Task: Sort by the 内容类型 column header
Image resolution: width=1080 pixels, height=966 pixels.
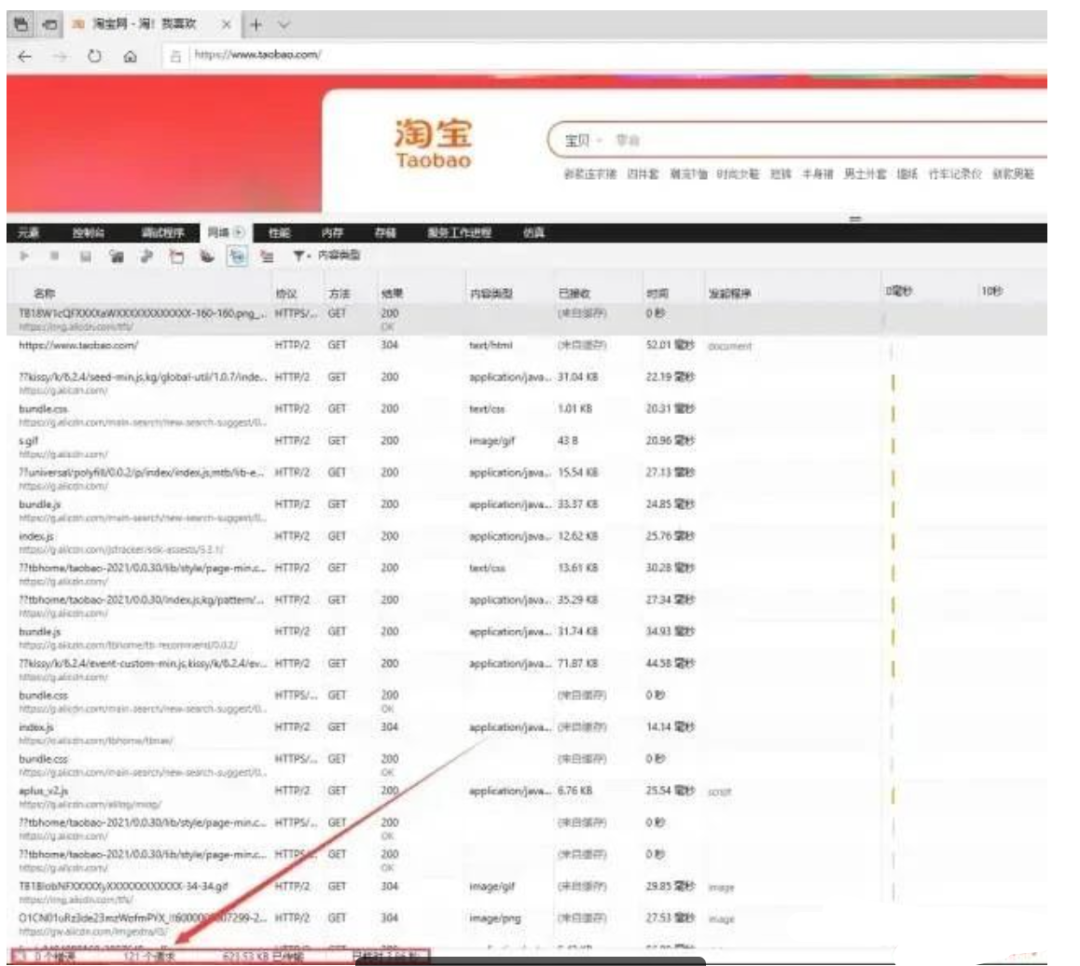Action: (x=491, y=294)
